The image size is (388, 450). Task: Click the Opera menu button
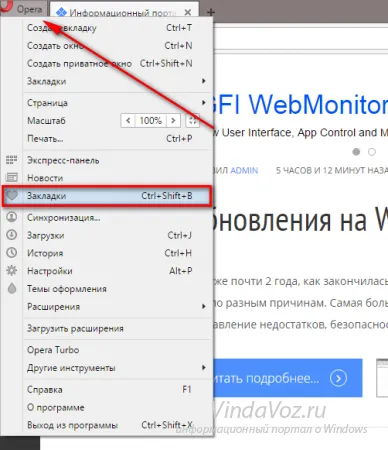tap(23, 8)
